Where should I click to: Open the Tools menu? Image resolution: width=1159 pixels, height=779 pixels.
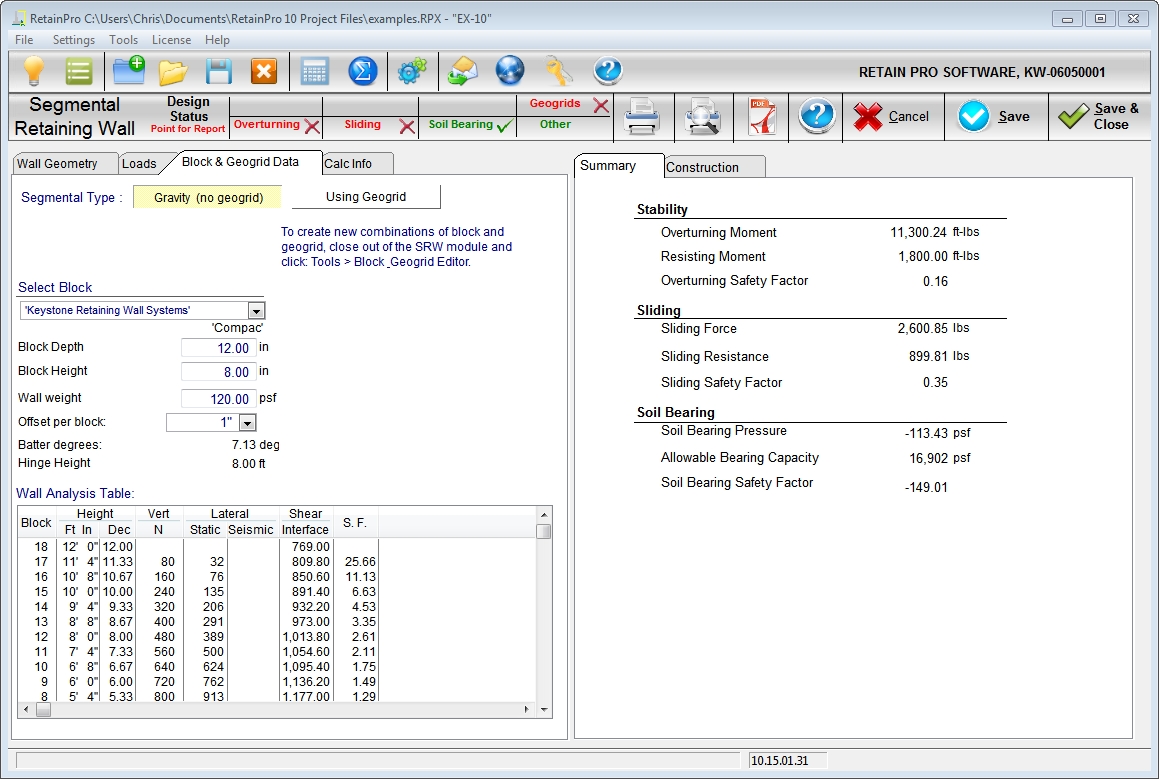pos(124,40)
